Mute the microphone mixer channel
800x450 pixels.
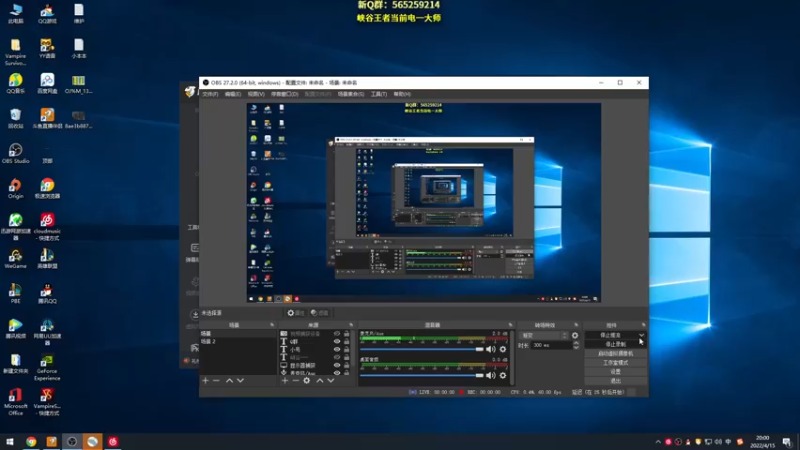tap(490, 349)
